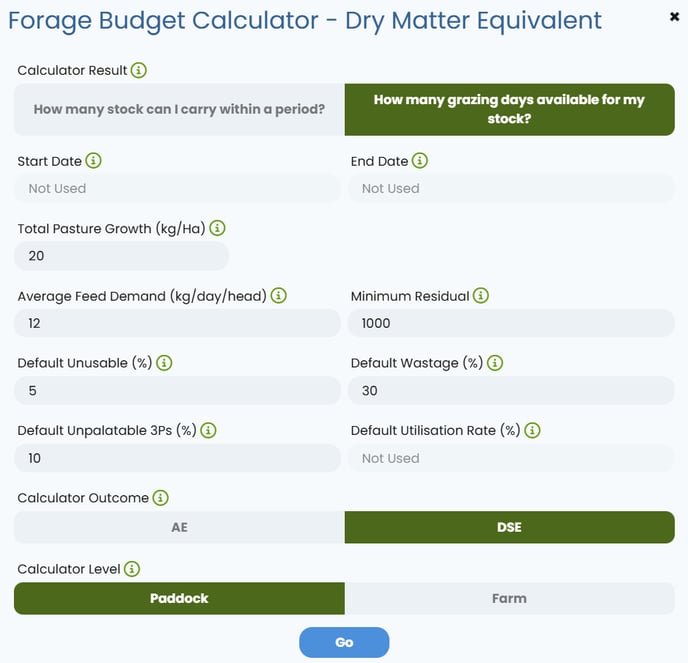Click the Default Wastage info icon
Image resolution: width=688 pixels, height=663 pixels.
(495, 363)
